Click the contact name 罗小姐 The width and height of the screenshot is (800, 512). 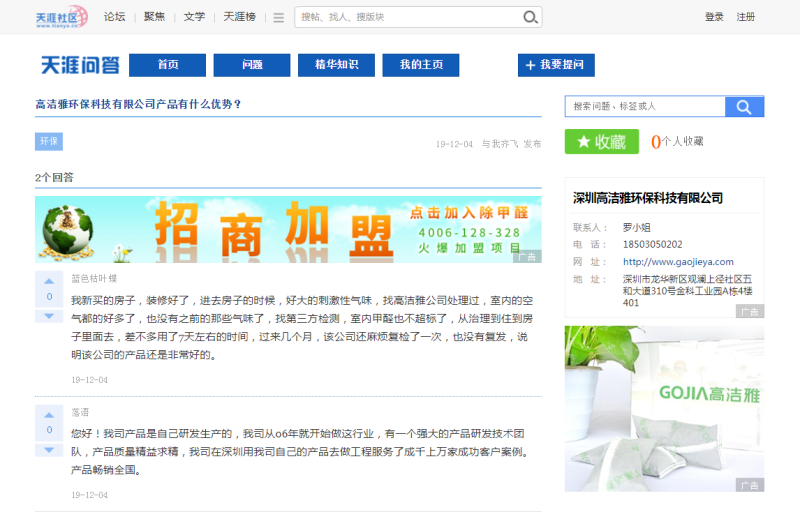point(637,227)
